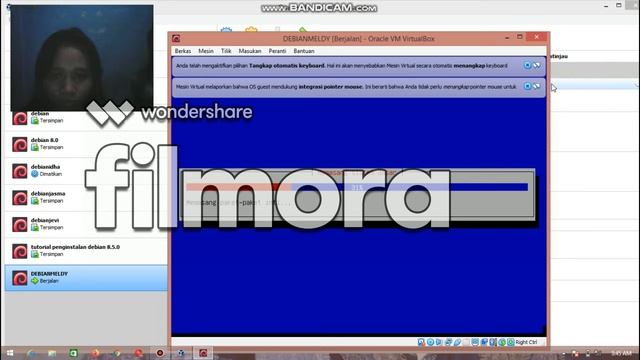Dismiss the keyboard auto-capture notification

point(527,65)
